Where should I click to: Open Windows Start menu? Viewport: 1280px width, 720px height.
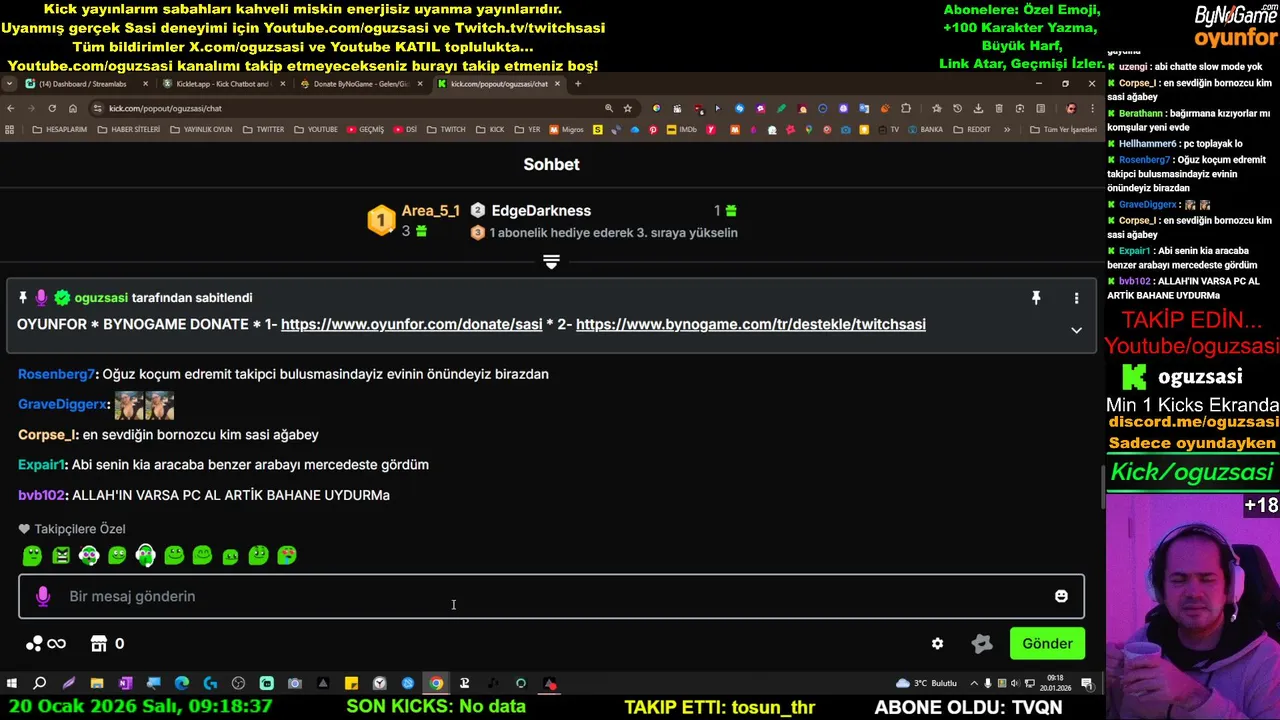11,684
